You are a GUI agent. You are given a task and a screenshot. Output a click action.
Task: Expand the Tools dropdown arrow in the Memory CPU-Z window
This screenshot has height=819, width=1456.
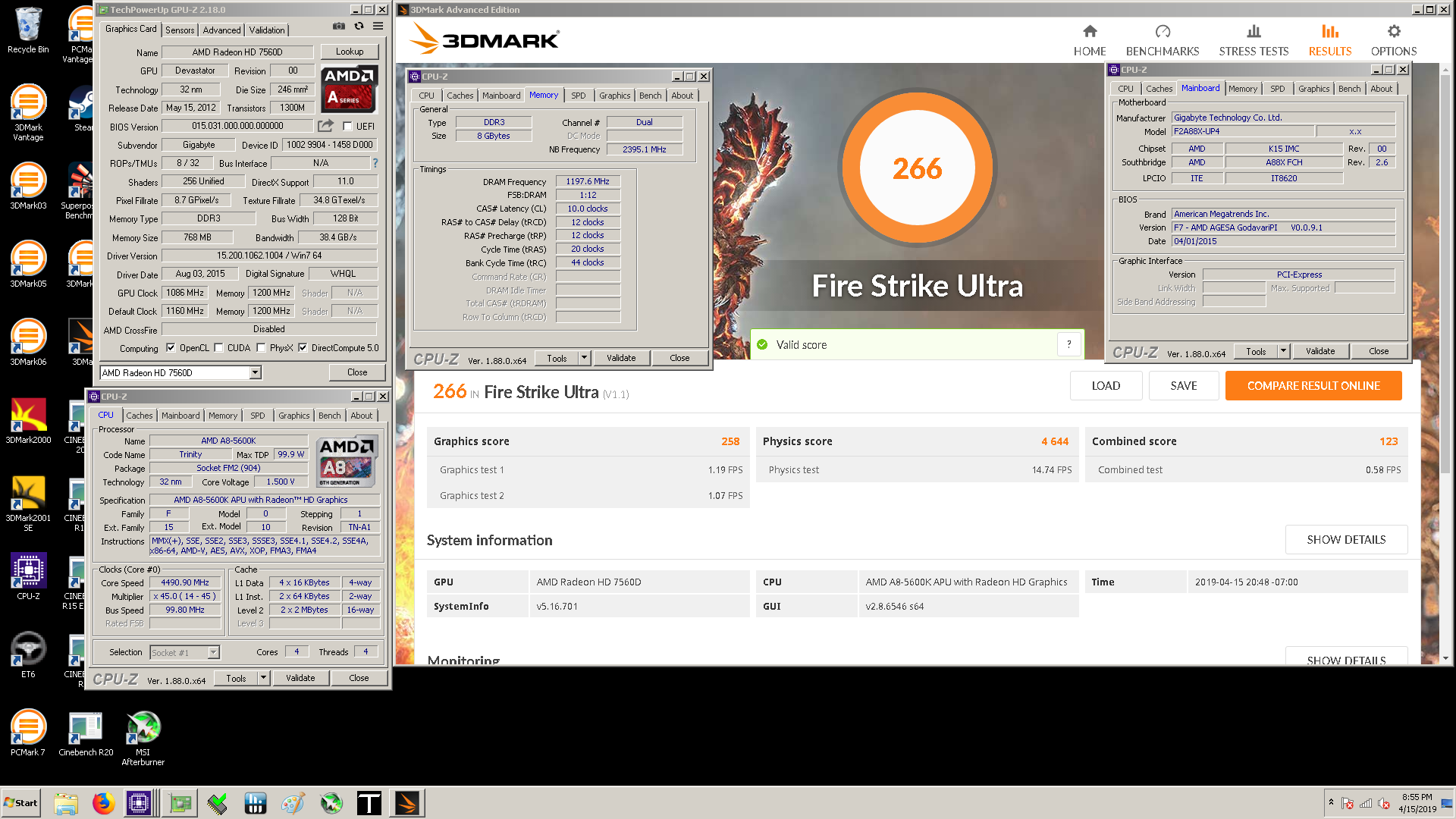[x=584, y=358]
